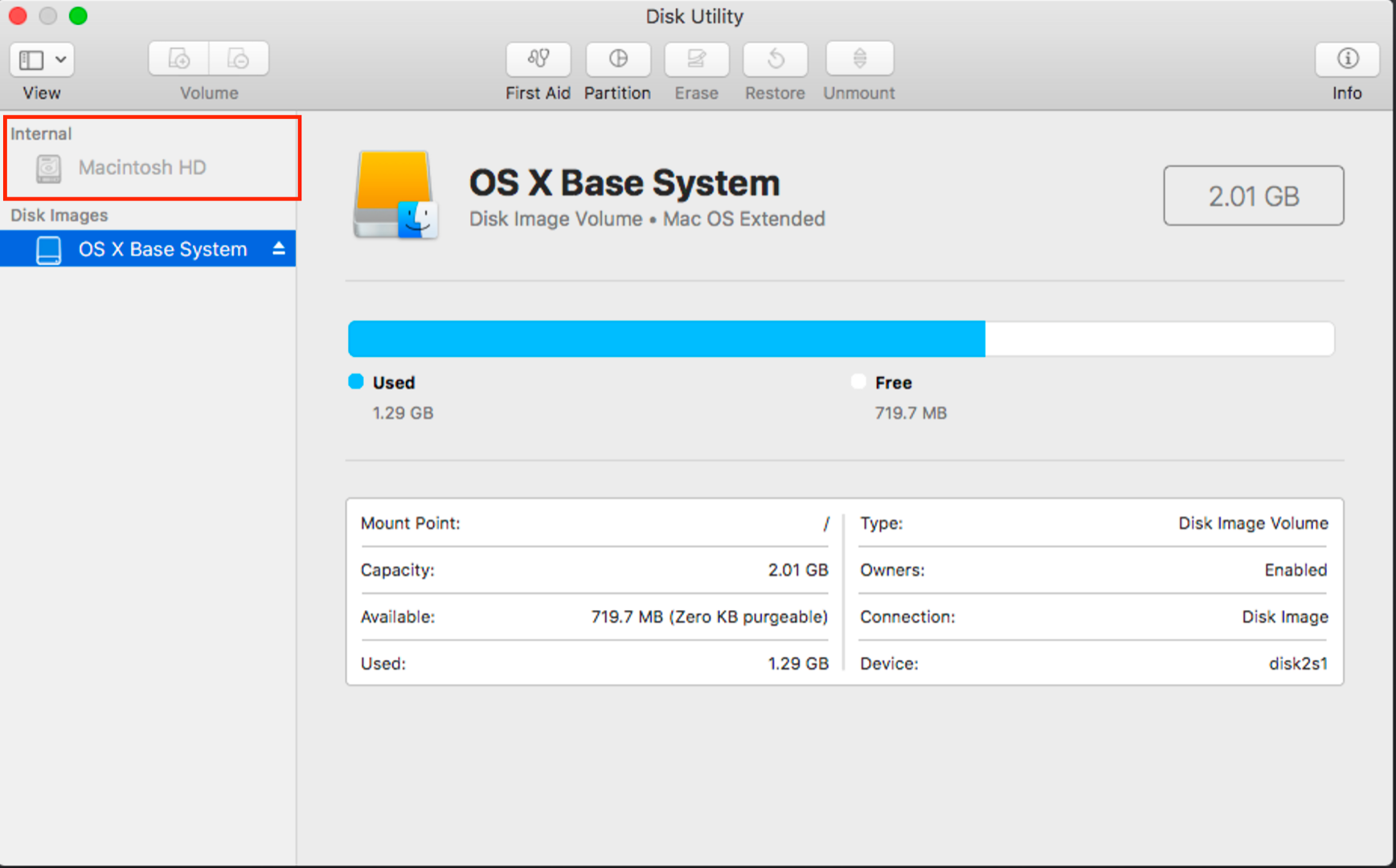Screen dimensions: 1396x868
Task: Eject OS X Base System disk image
Action: [279, 249]
